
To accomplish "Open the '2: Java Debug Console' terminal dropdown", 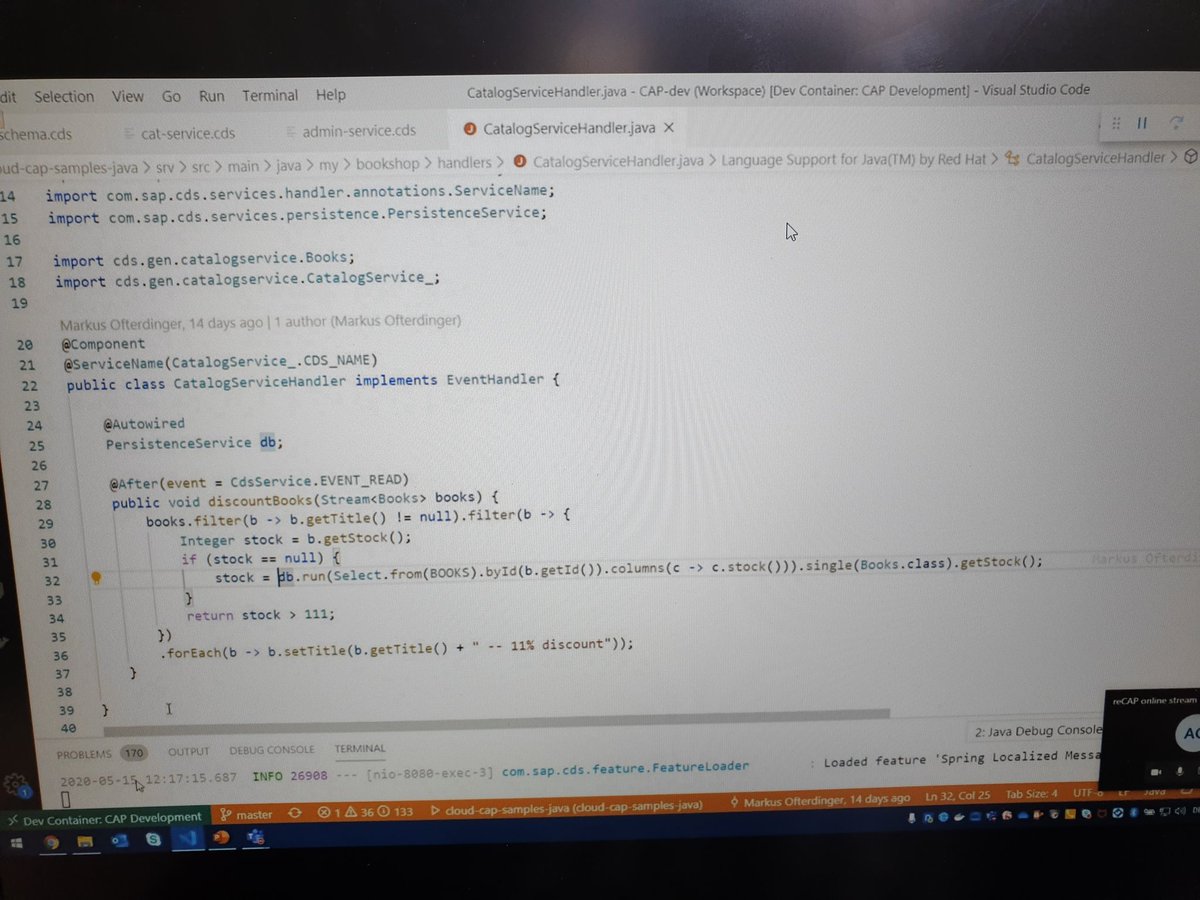I will pyautogui.click(x=1036, y=731).
